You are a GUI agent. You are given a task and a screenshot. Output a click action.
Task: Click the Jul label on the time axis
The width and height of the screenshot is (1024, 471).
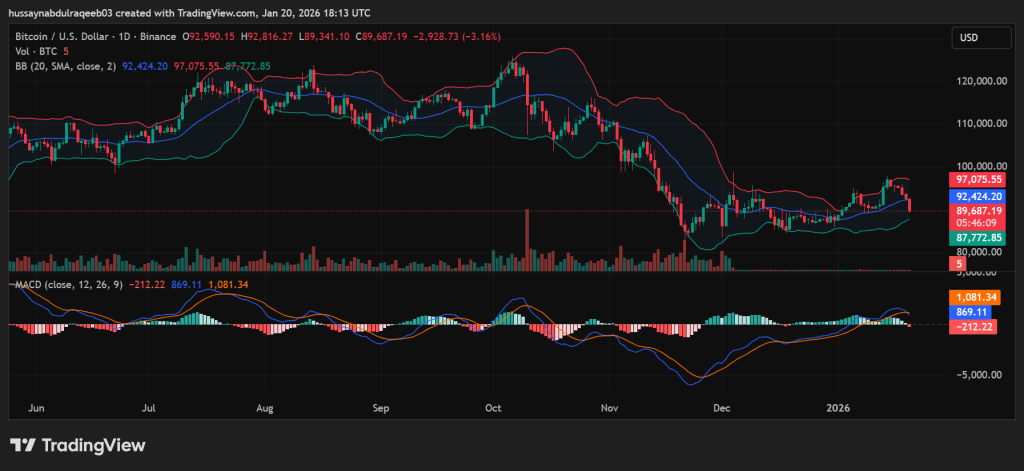(150, 408)
